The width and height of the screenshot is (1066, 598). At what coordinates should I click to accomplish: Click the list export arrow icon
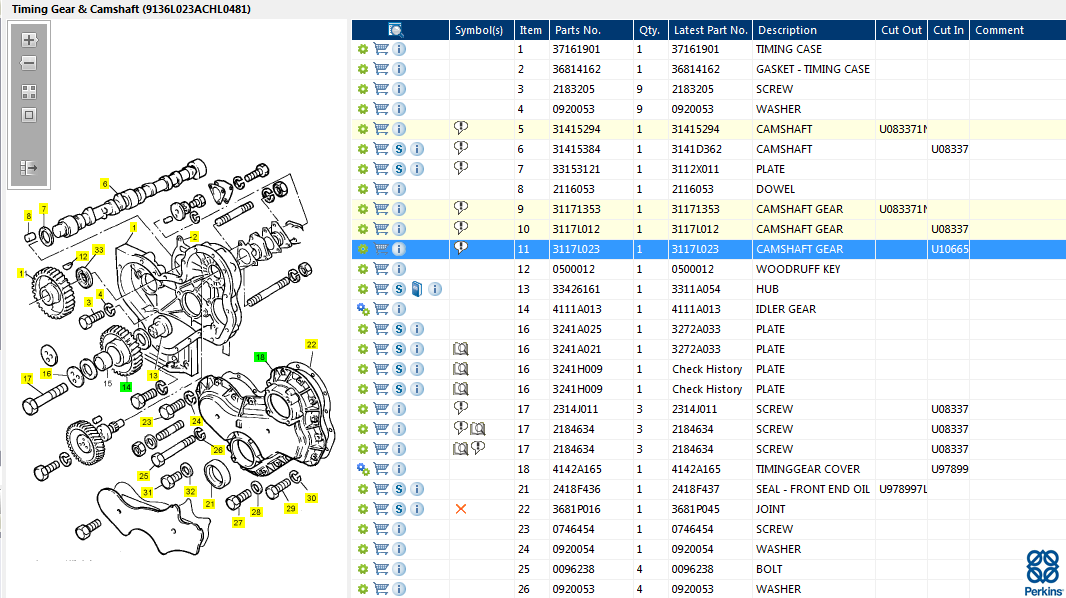(x=29, y=168)
